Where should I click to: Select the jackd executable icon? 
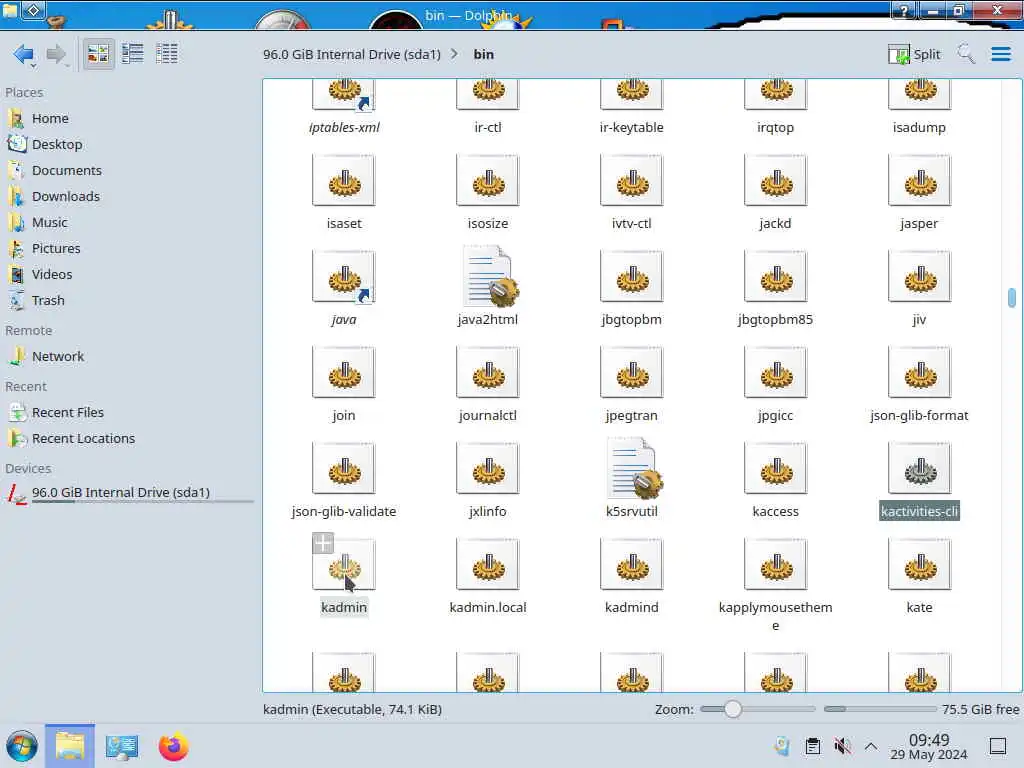point(775,181)
